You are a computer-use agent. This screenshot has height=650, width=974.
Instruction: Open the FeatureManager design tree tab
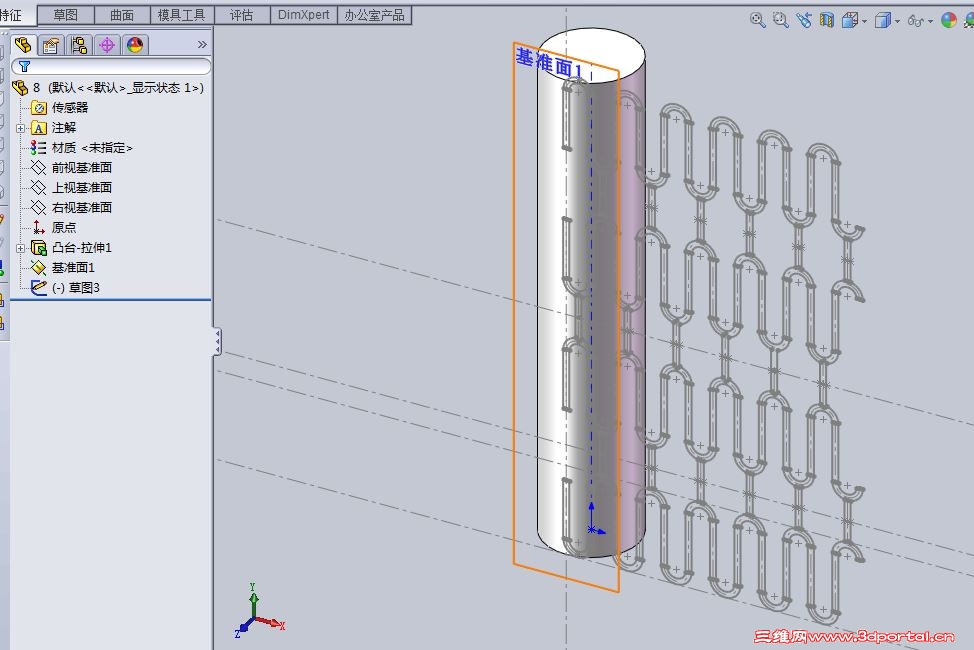pos(23,45)
